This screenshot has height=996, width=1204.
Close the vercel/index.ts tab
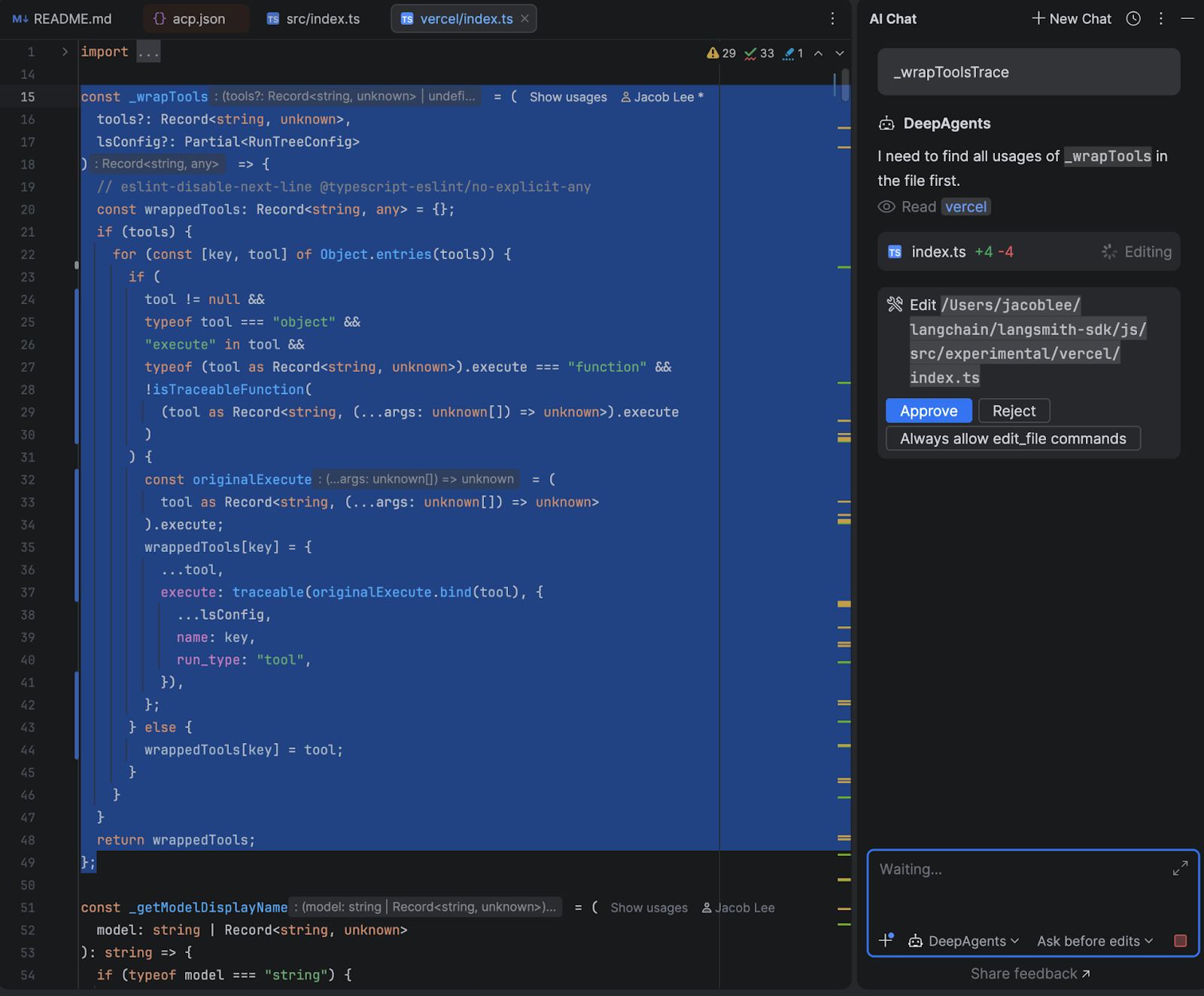(x=524, y=19)
